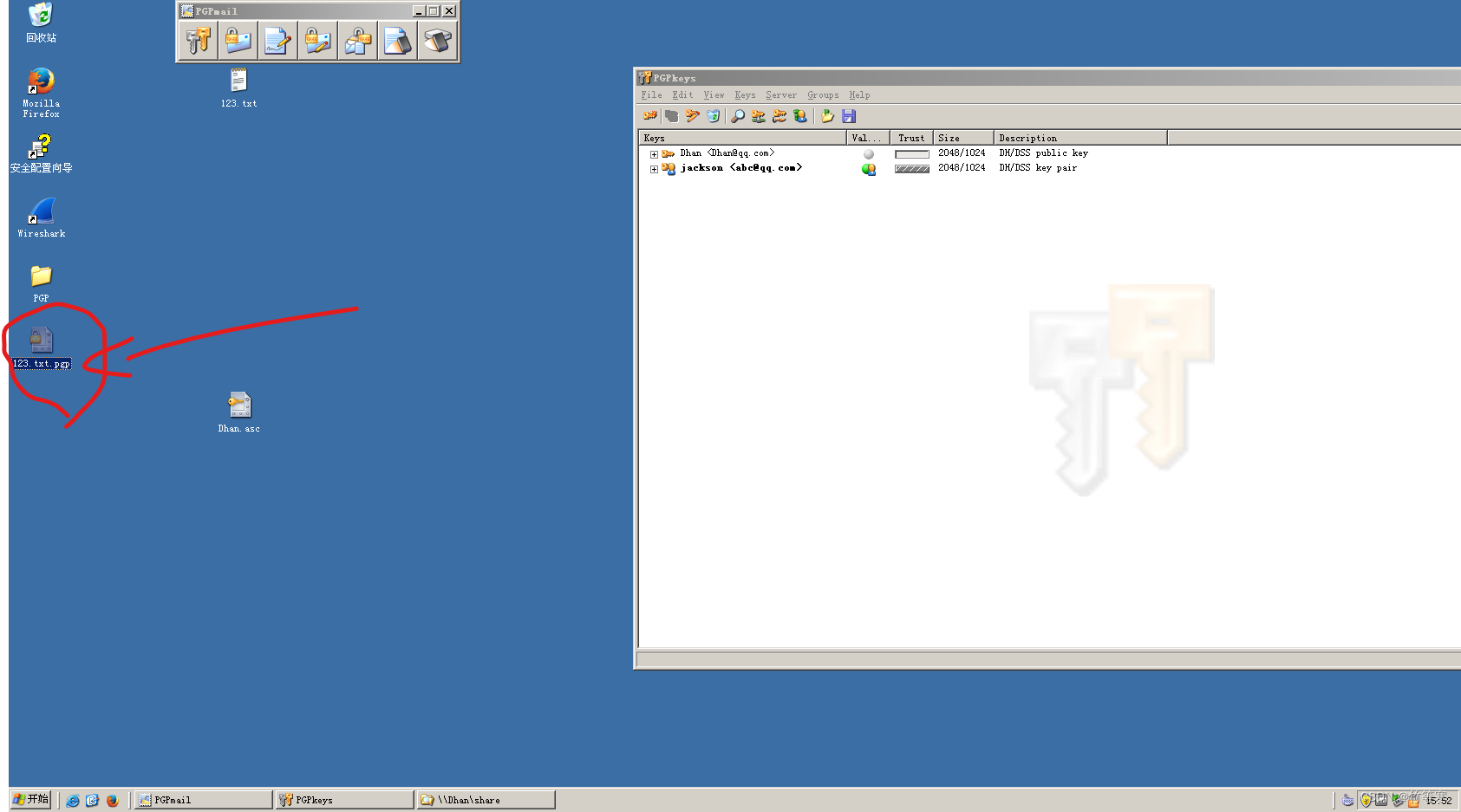Switch to PGPkeys taskbar button
Viewport: 1461px width, 812px height.
[x=344, y=800]
